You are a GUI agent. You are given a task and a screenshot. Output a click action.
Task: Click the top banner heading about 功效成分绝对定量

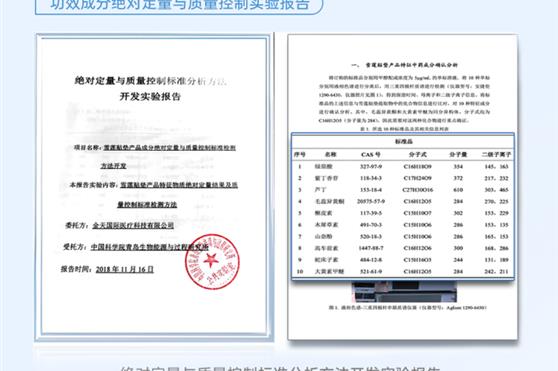coord(179,5)
